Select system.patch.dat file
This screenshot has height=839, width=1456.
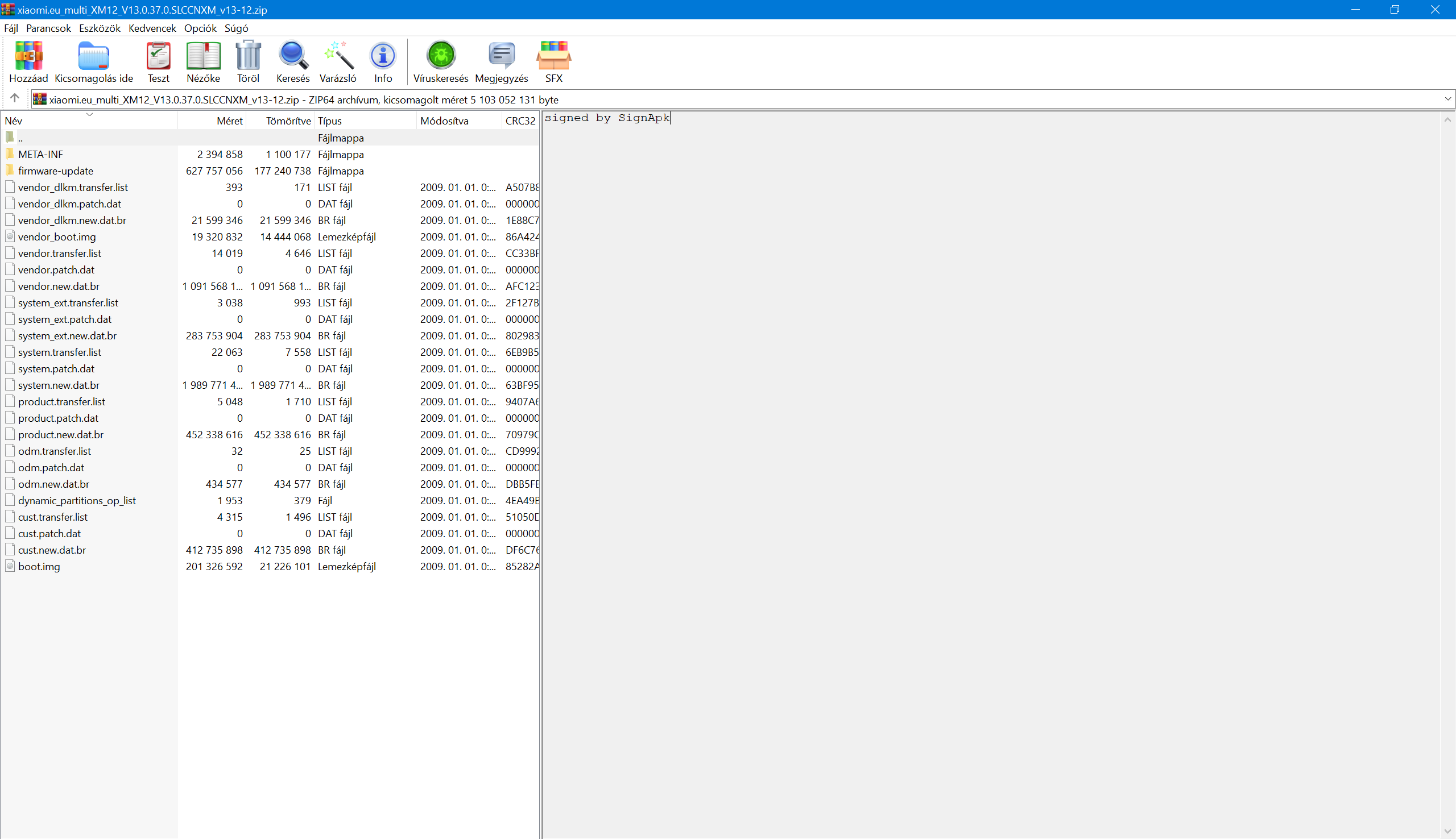pyautogui.click(x=56, y=368)
